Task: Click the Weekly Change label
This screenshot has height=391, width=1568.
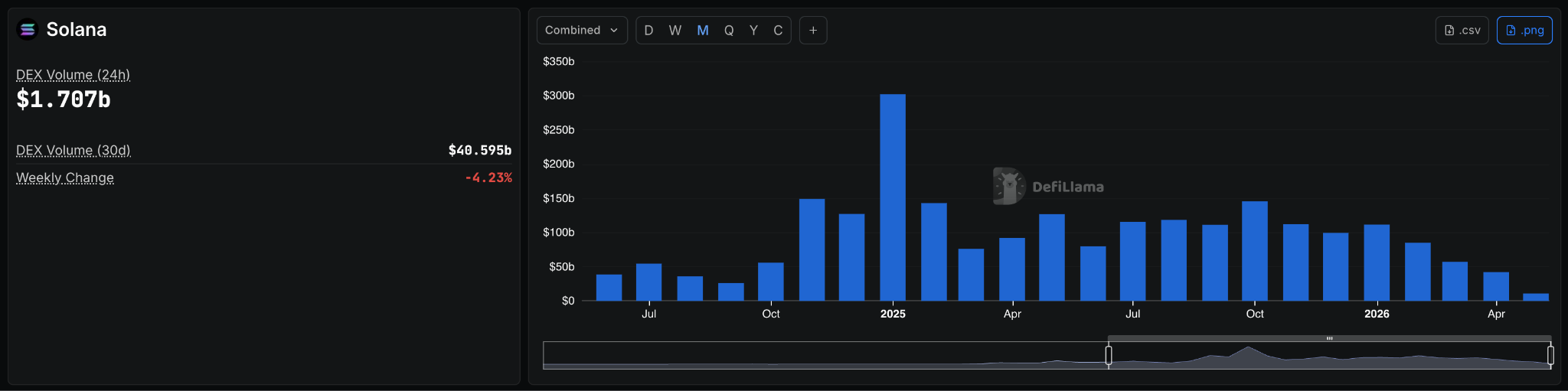Action: 65,178
